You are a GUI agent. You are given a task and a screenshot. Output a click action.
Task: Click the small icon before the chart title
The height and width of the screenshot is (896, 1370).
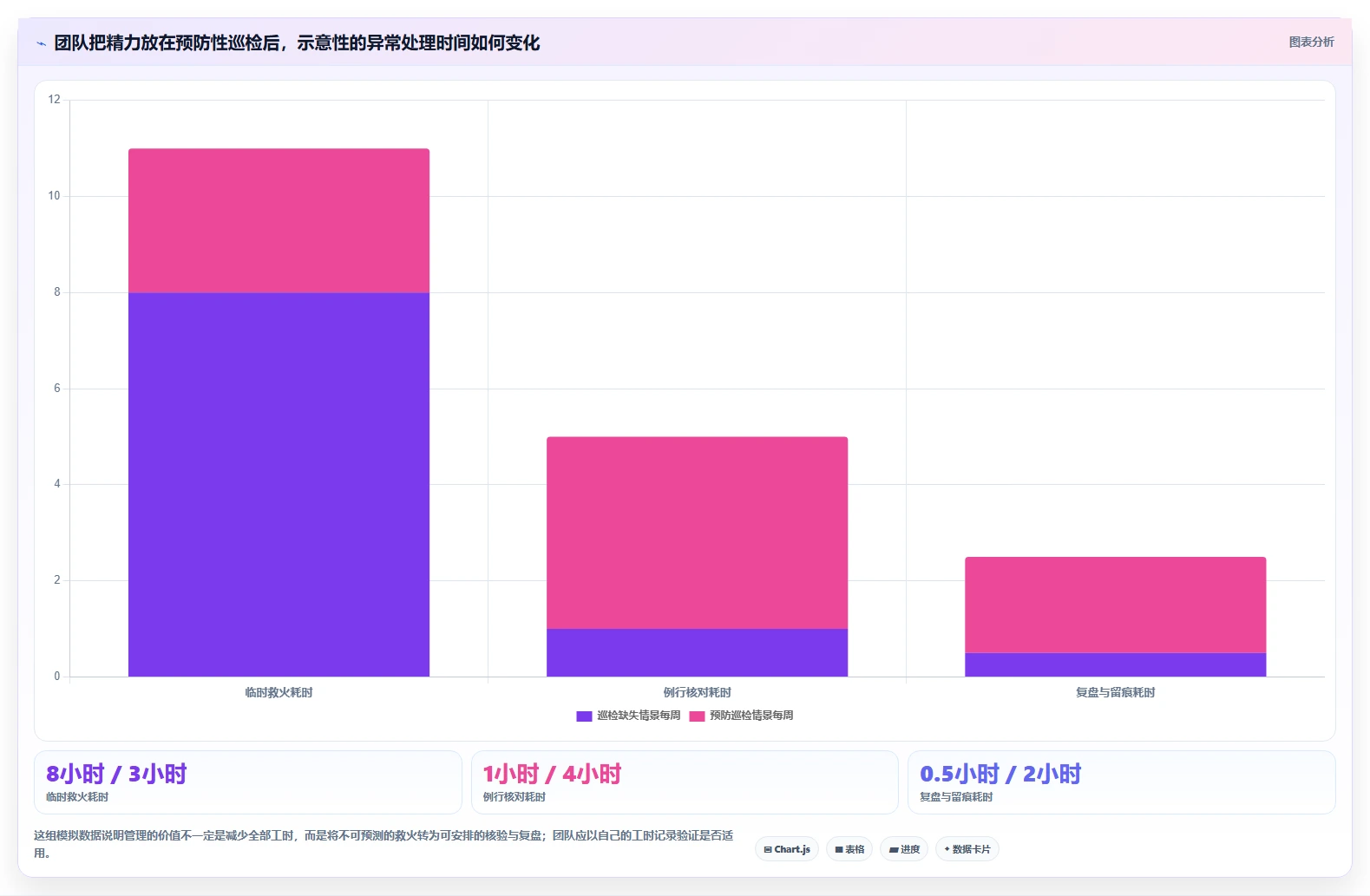click(x=41, y=43)
